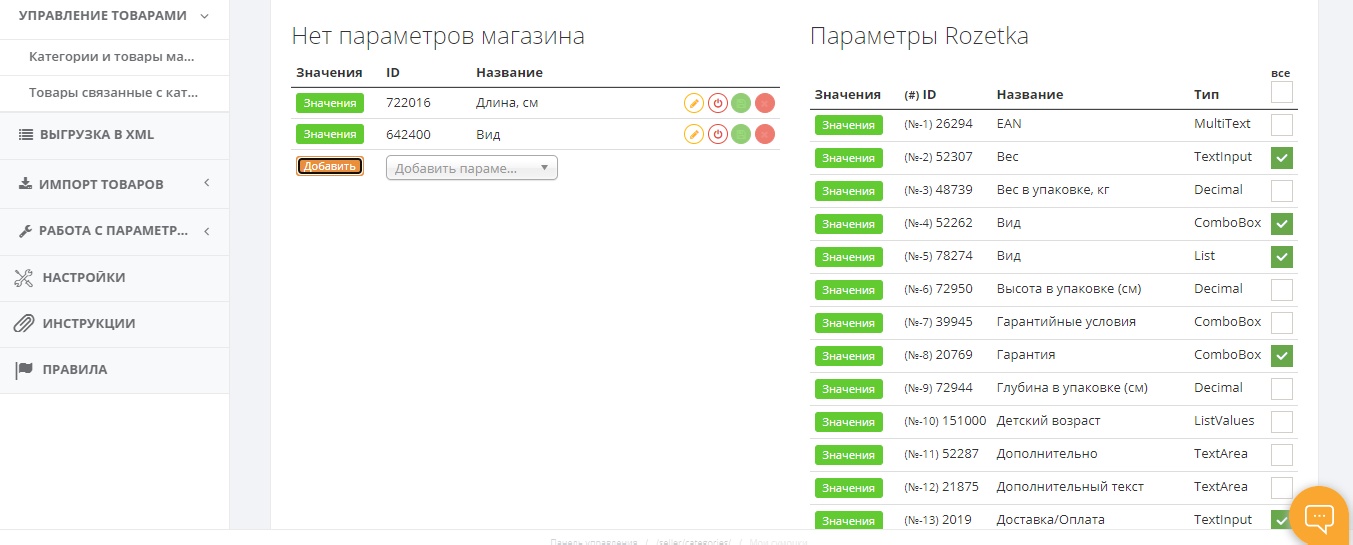
Task: Click the green save icon for Длина, см
Action: click(x=741, y=103)
